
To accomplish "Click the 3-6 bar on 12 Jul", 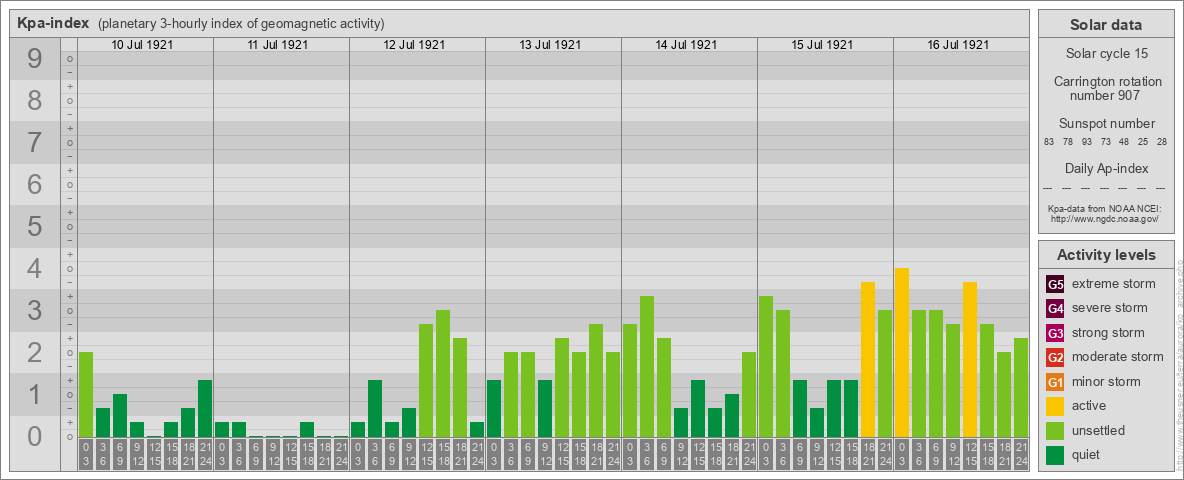I will click(375, 408).
